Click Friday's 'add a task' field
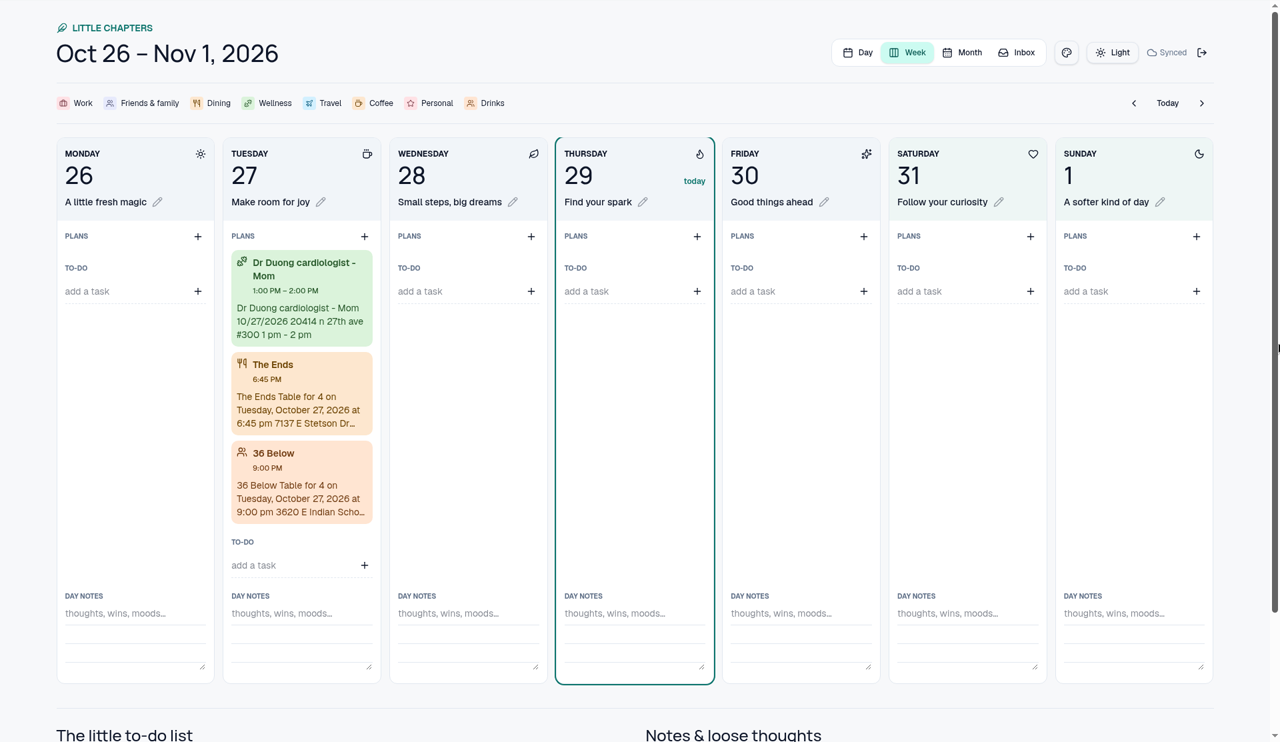Image resolution: width=1280 pixels, height=742 pixels. [791, 292]
